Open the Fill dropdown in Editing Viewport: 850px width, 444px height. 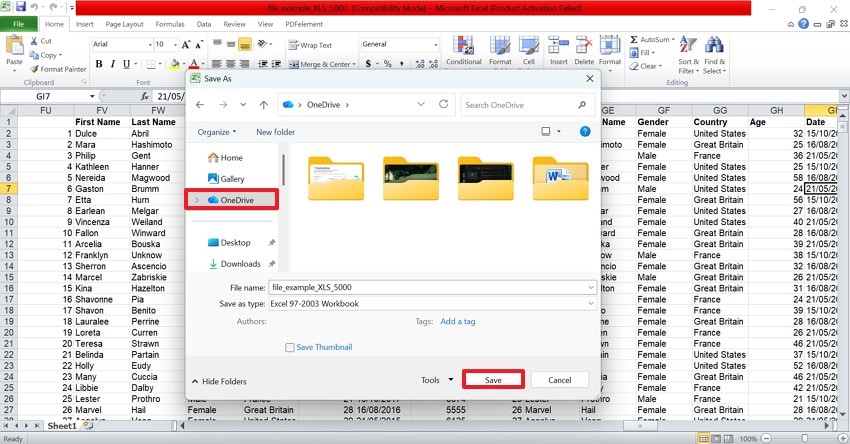tap(653, 53)
